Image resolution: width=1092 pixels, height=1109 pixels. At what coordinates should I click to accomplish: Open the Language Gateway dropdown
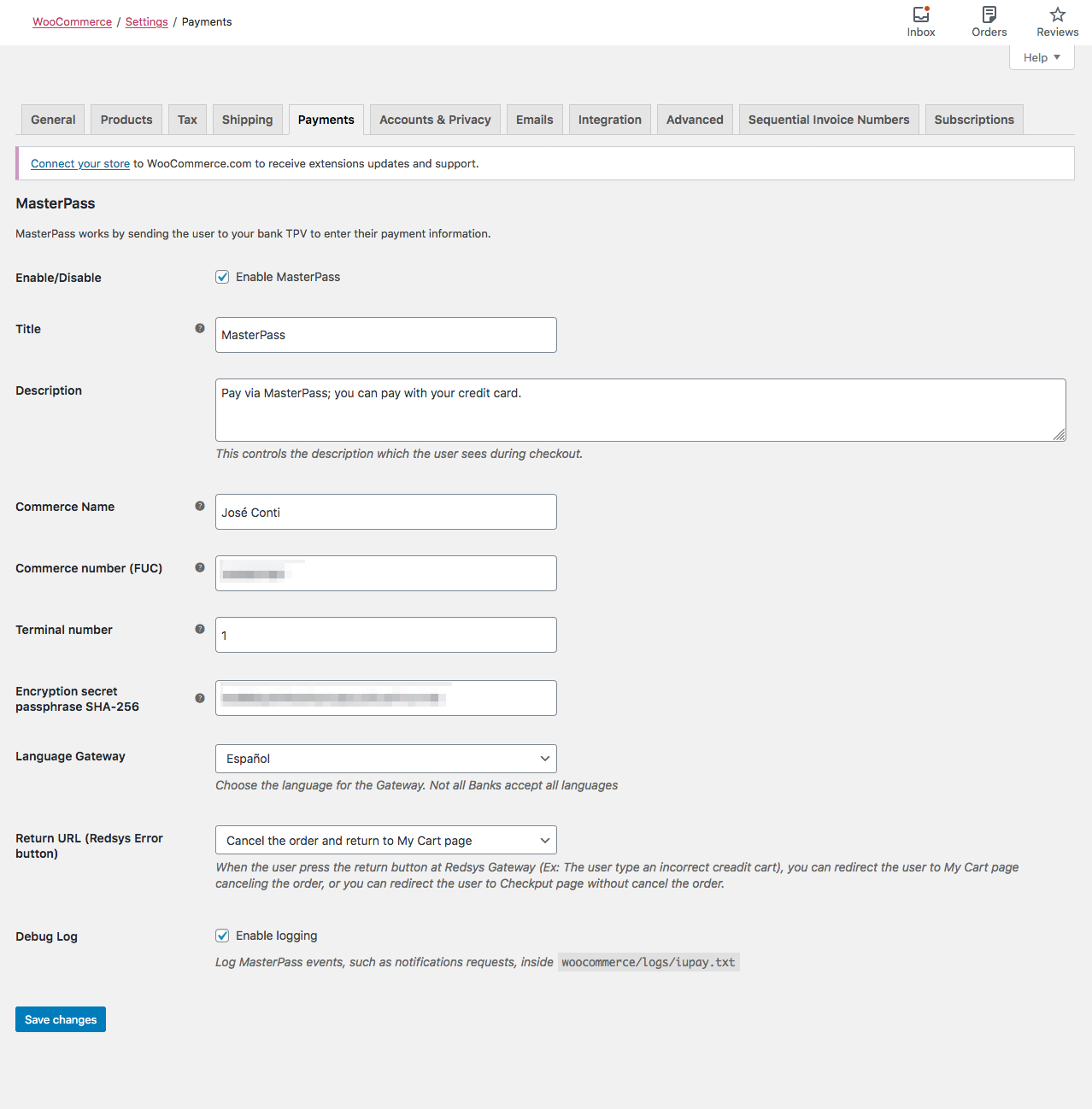[x=386, y=759]
